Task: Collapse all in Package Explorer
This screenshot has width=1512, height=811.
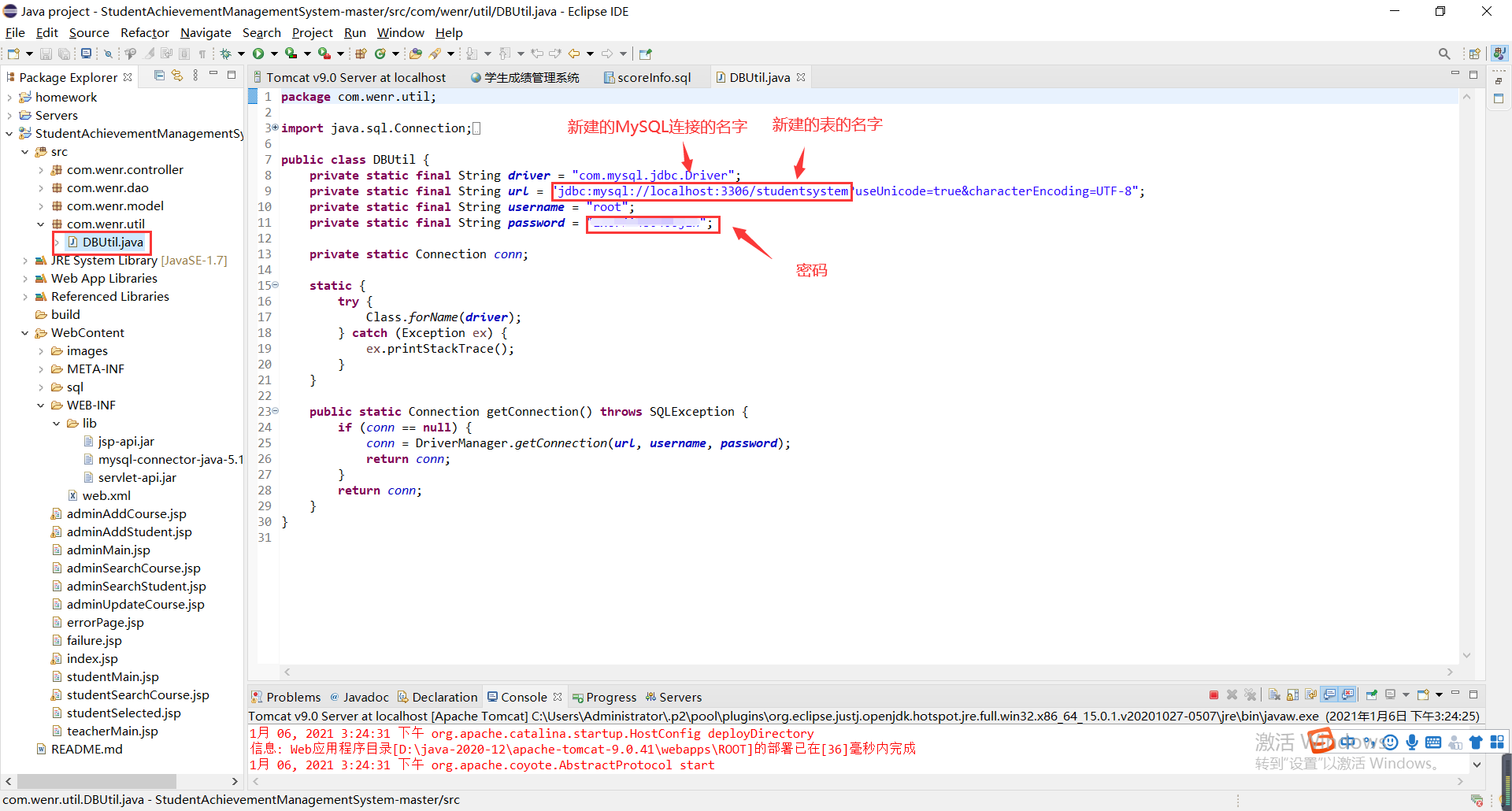Action: pyautogui.click(x=159, y=76)
